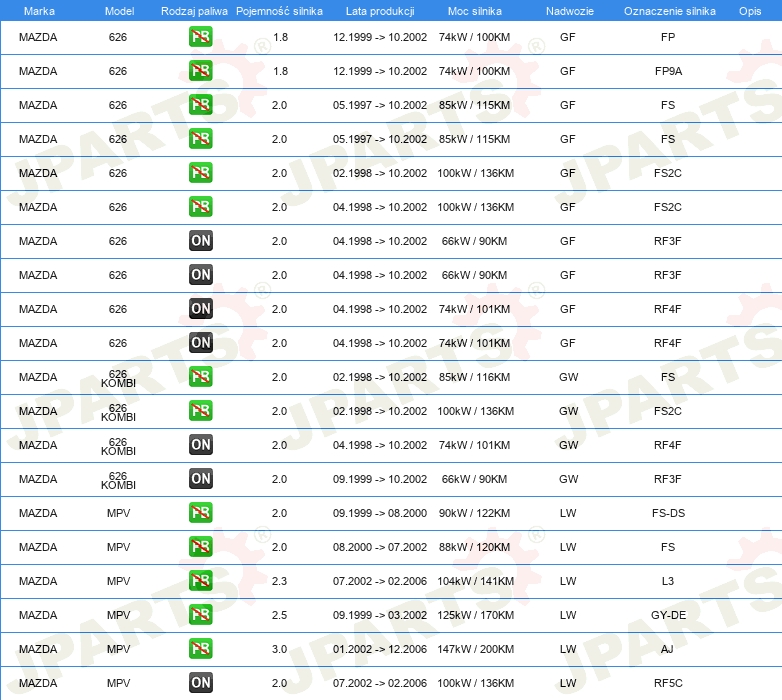
Task: Click the Opis column header
Action: click(x=750, y=11)
